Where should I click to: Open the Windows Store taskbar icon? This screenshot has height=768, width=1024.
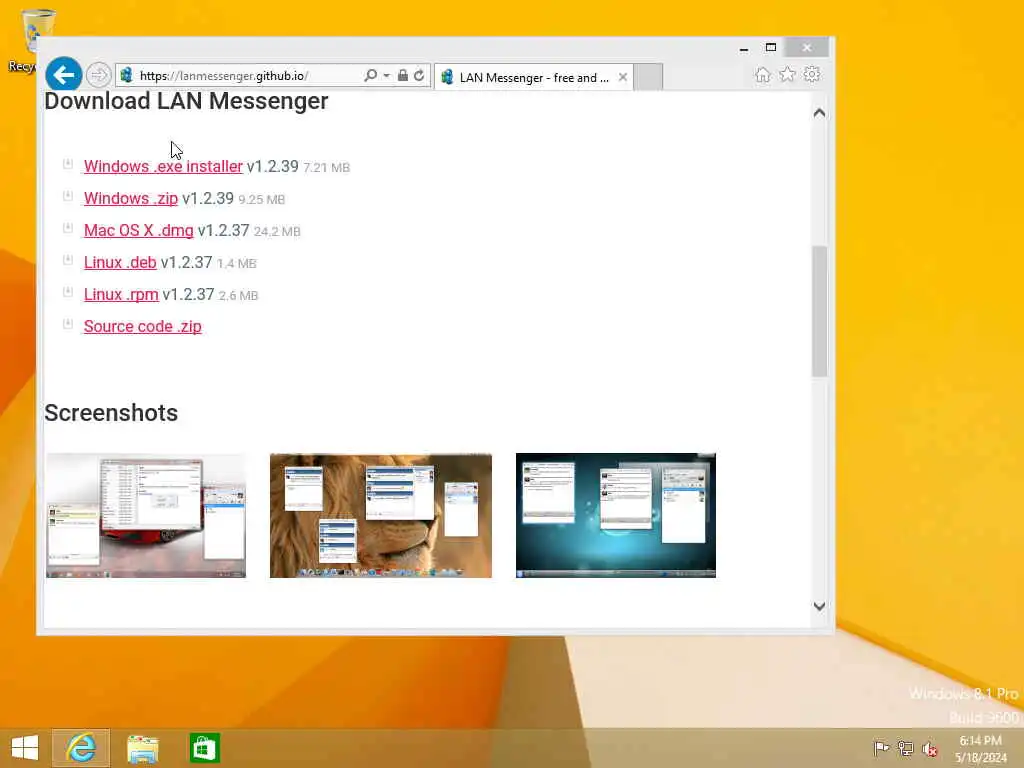[x=204, y=748]
